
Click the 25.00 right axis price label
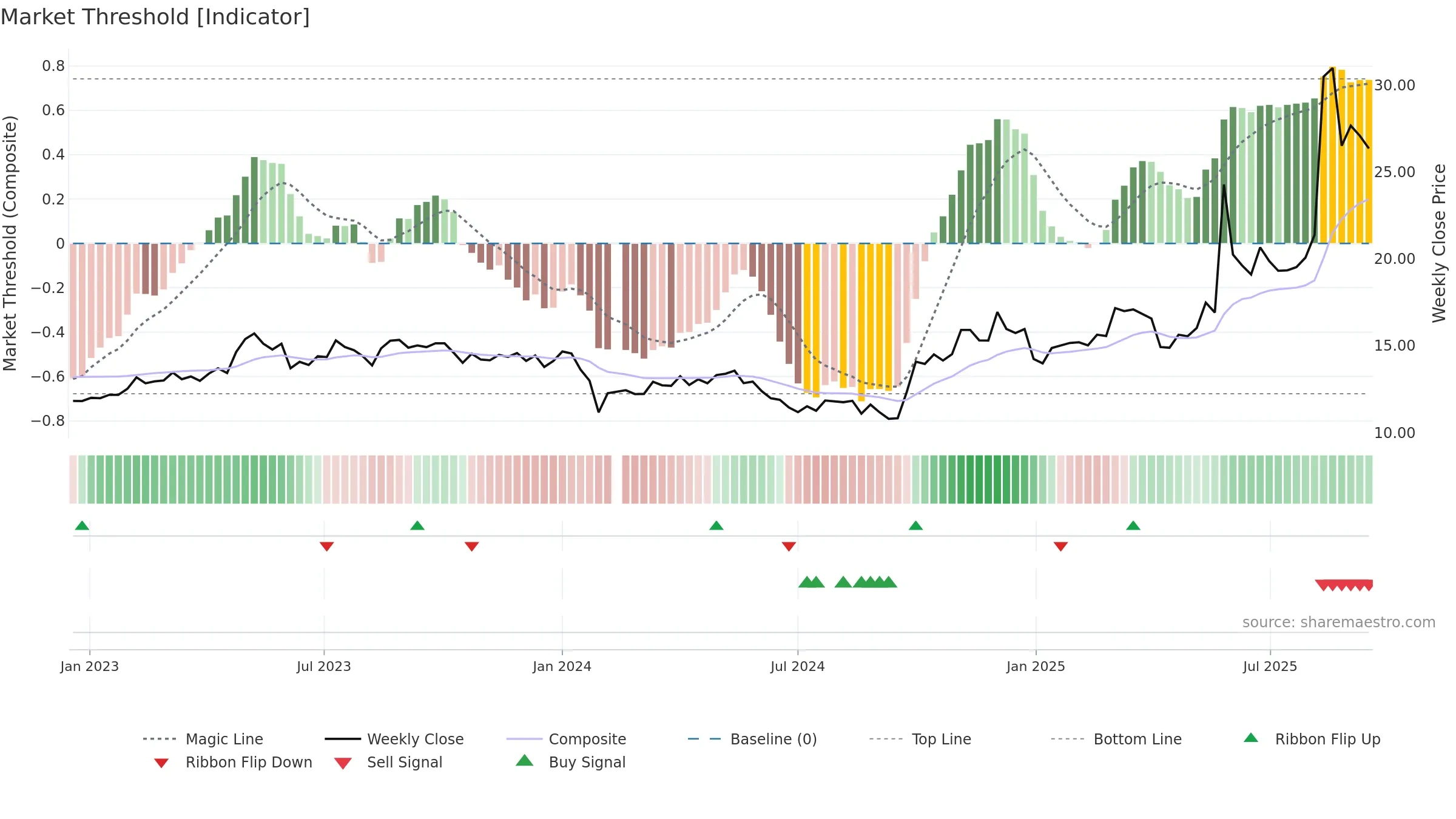tap(1394, 172)
